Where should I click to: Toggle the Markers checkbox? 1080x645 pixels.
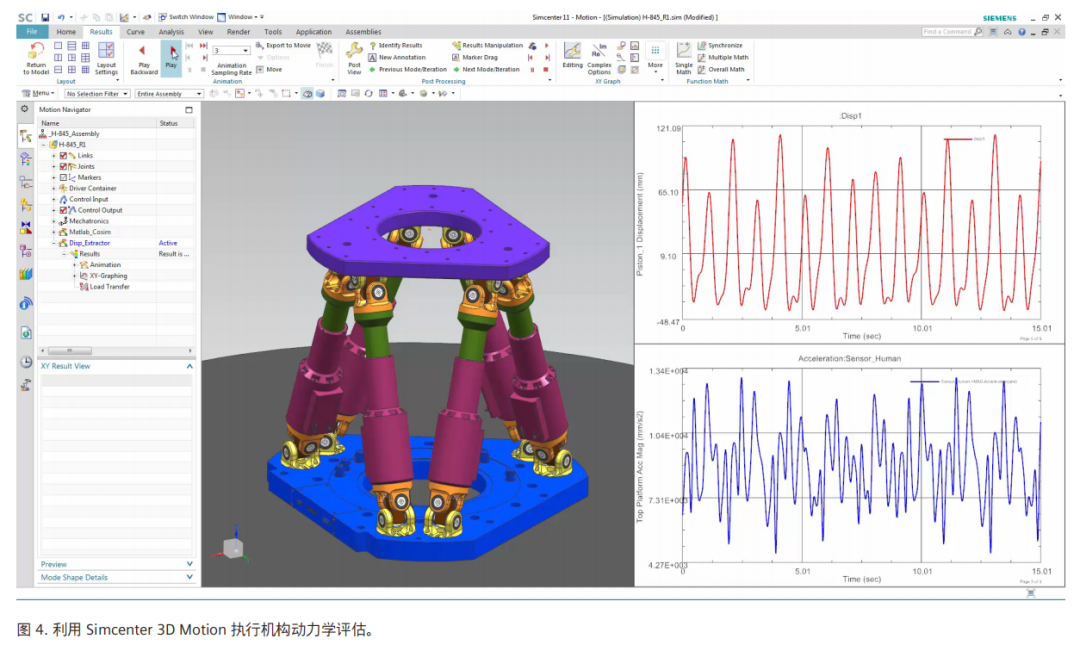pos(63,178)
